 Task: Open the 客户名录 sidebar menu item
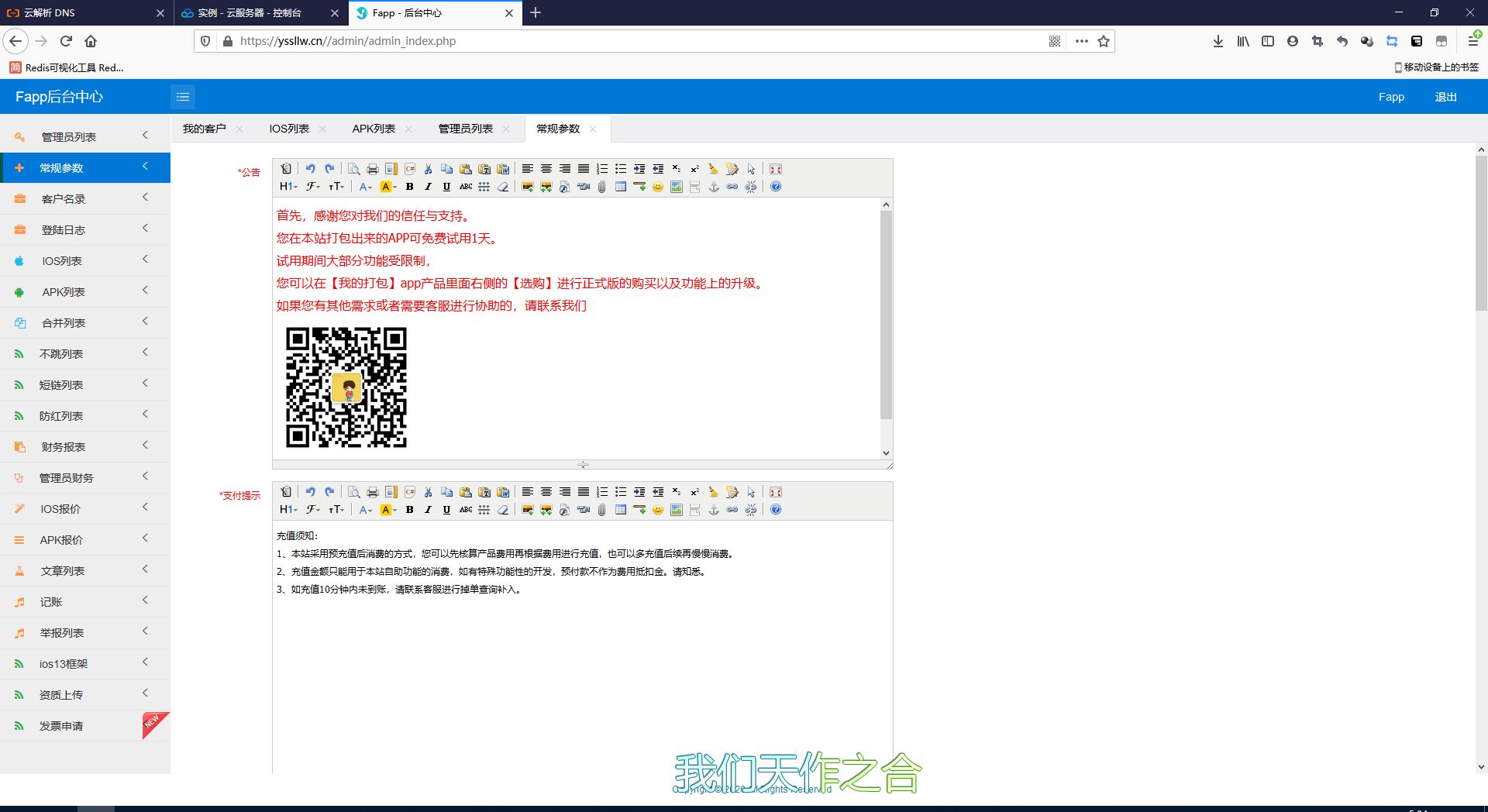click(85, 199)
